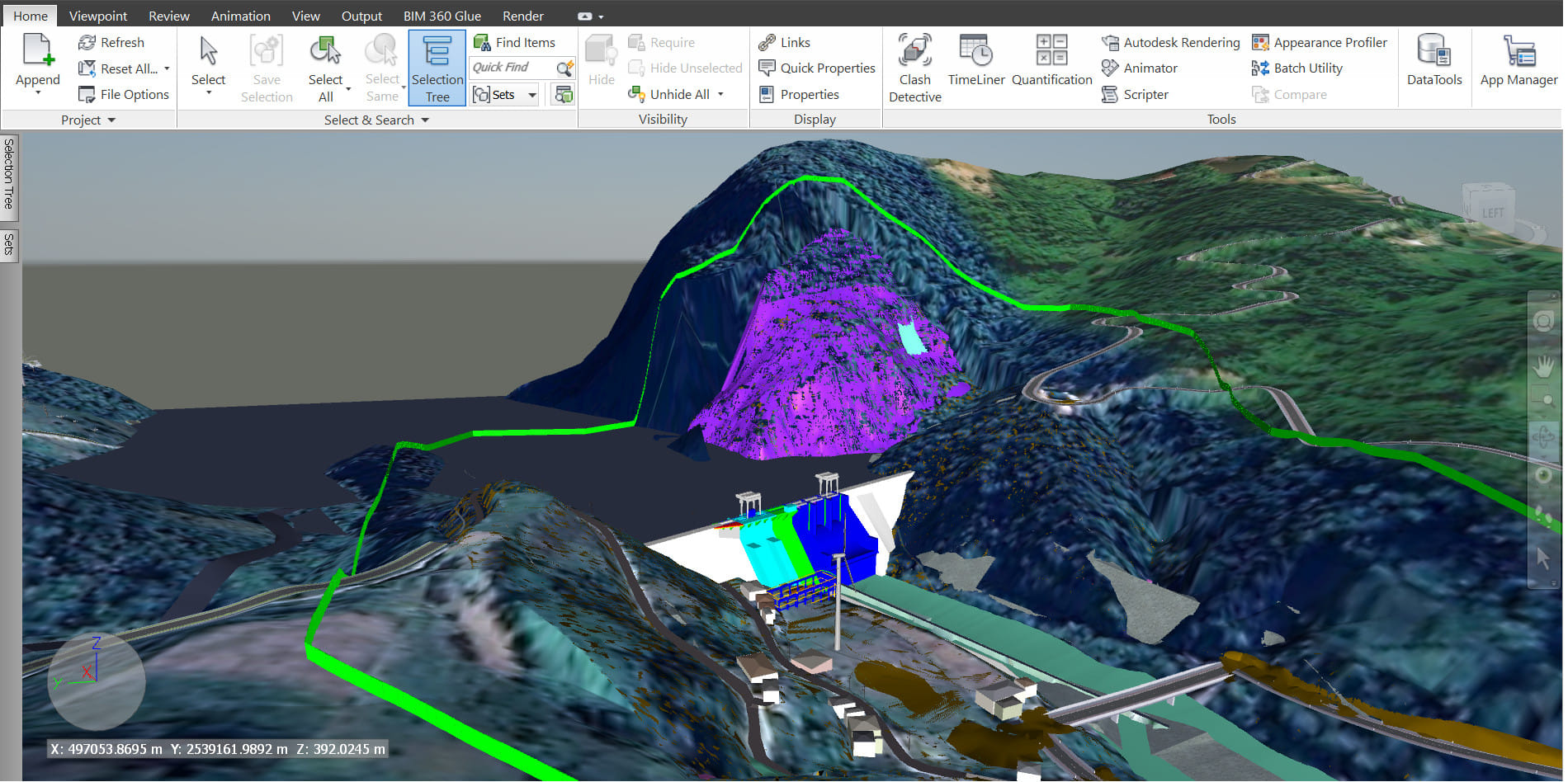Viewport: 1568px width, 782px height.
Task: Open the BIM 360 Glue tab
Action: click(x=442, y=16)
